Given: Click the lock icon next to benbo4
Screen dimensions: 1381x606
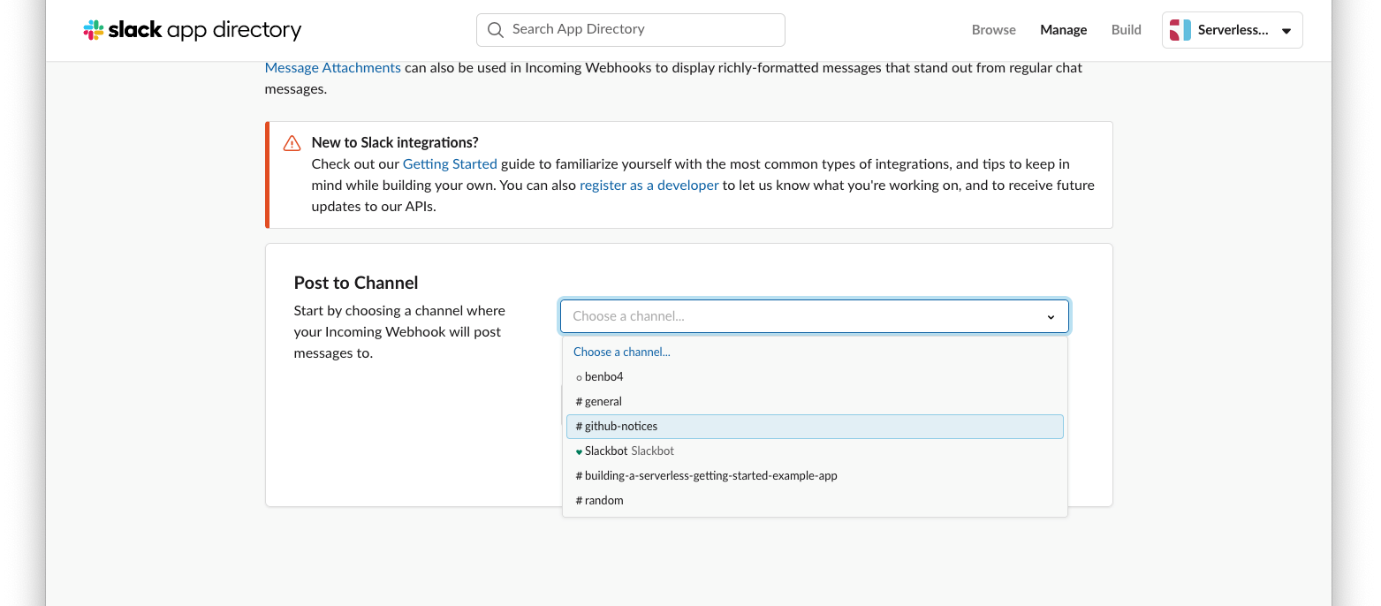Looking at the screenshot, I should click(578, 377).
